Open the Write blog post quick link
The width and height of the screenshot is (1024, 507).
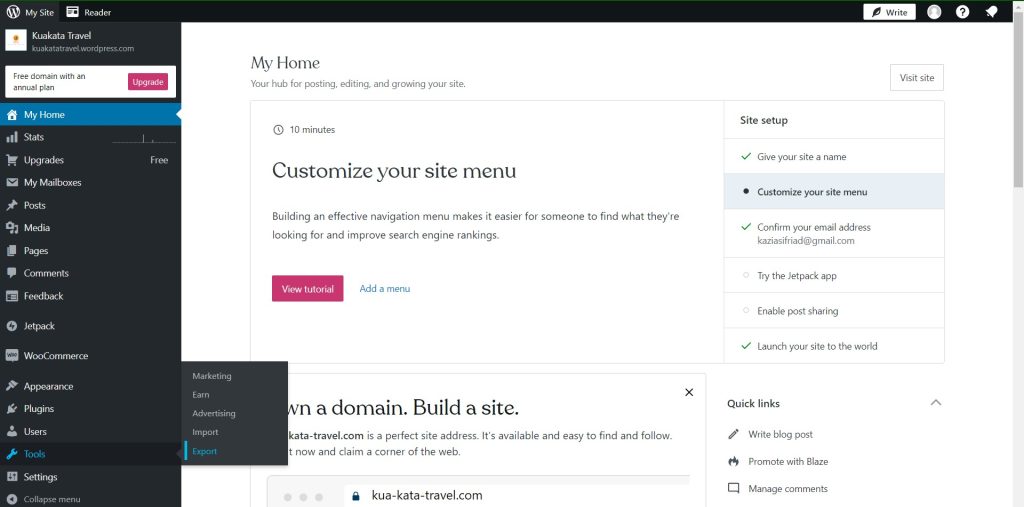coord(780,434)
